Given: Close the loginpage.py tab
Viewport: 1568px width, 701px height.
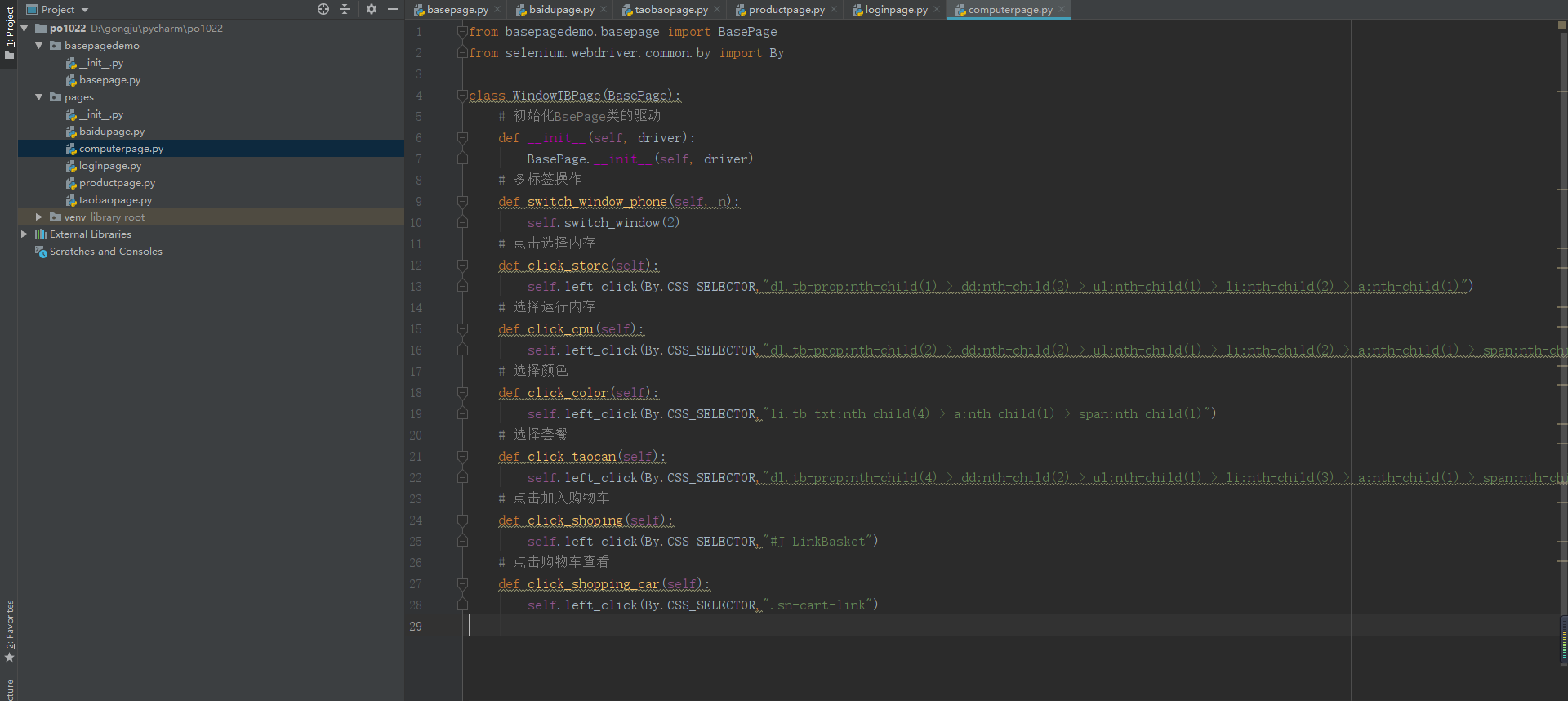Looking at the screenshot, I should coord(937,10).
